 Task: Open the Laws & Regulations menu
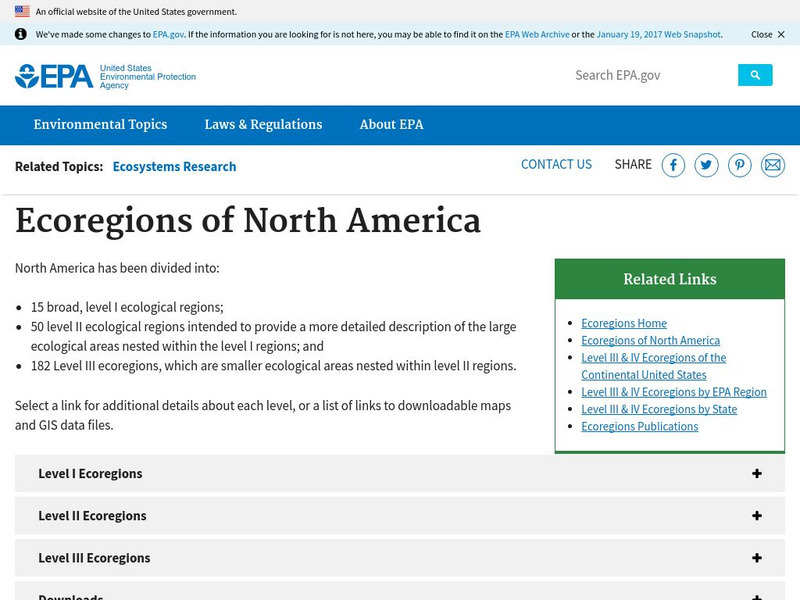[262, 124]
